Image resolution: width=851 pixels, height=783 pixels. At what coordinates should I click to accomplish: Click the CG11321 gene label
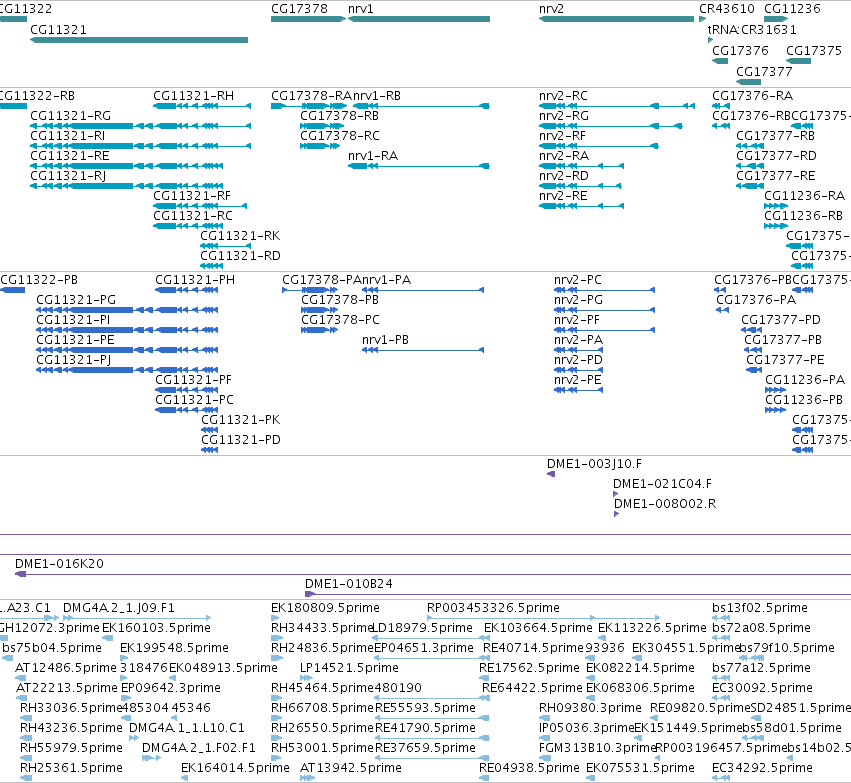[59, 30]
